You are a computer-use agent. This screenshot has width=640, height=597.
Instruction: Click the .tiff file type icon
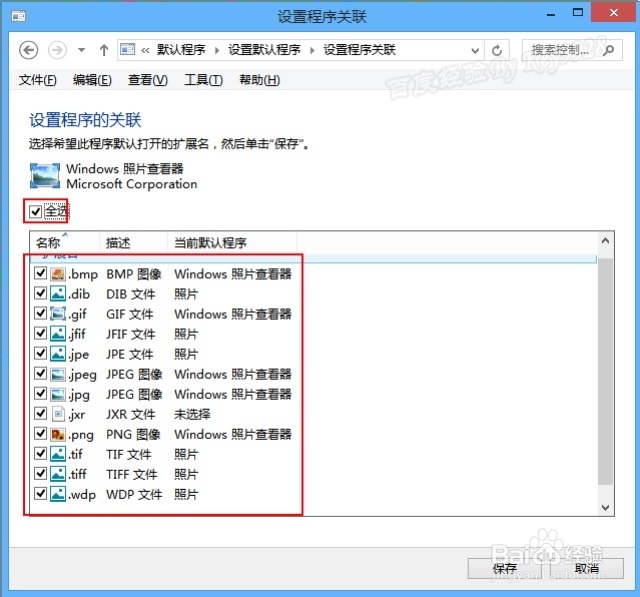58,474
